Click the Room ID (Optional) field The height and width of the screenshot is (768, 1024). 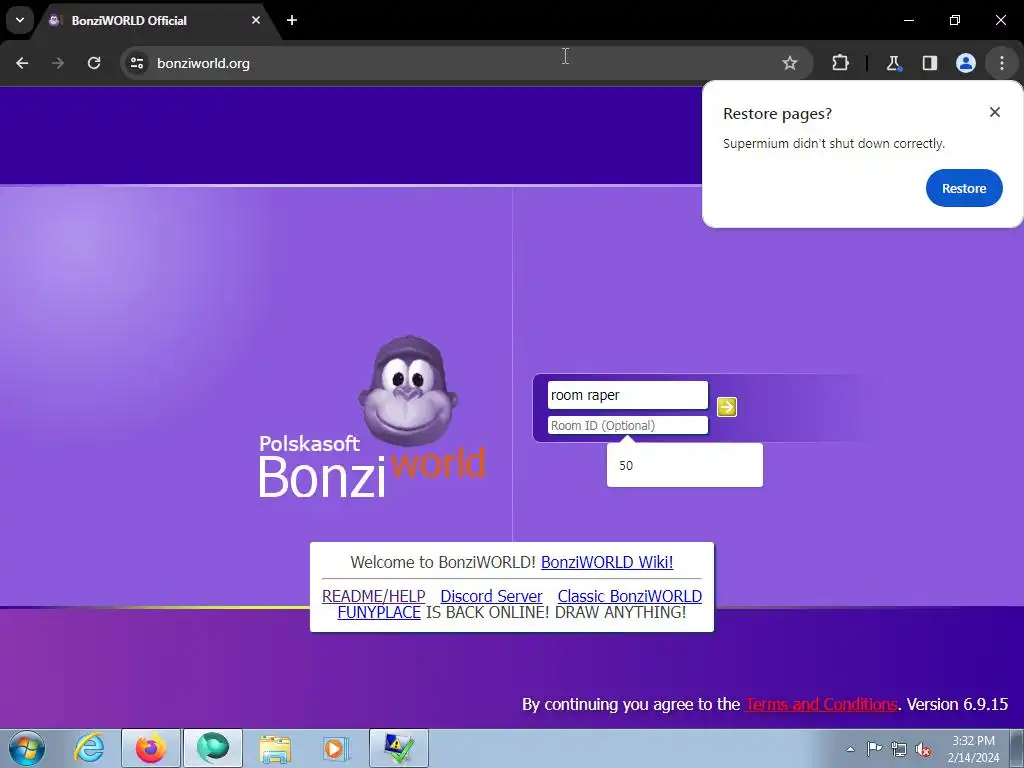pos(628,426)
